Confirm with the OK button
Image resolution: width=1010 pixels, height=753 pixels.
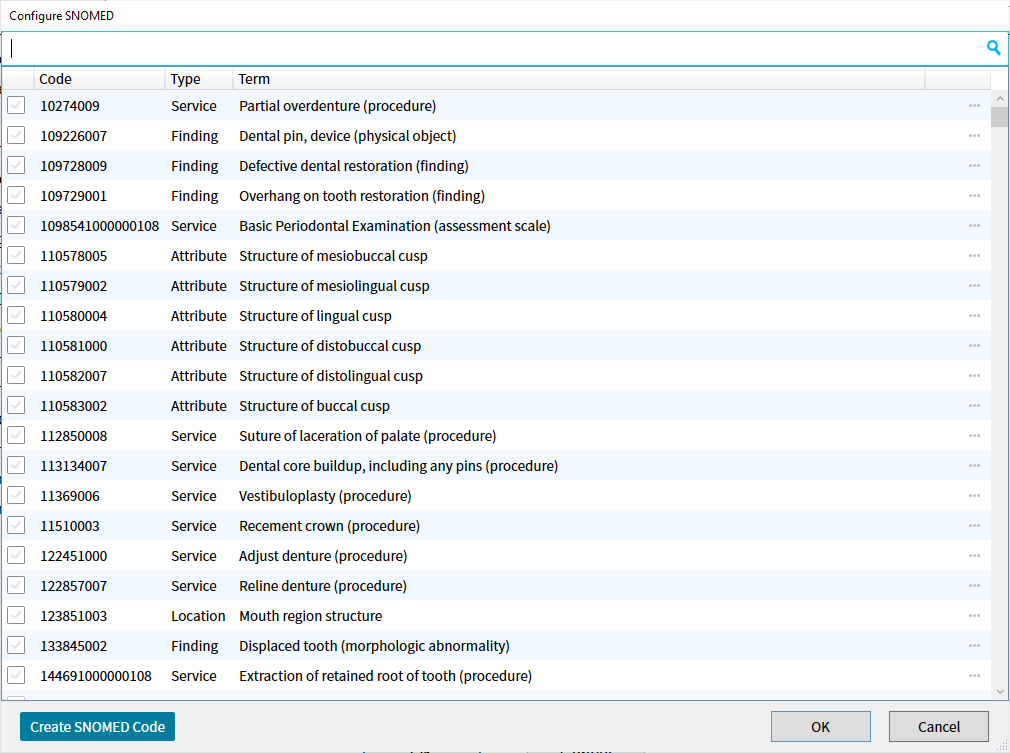pyautogui.click(x=821, y=727)
